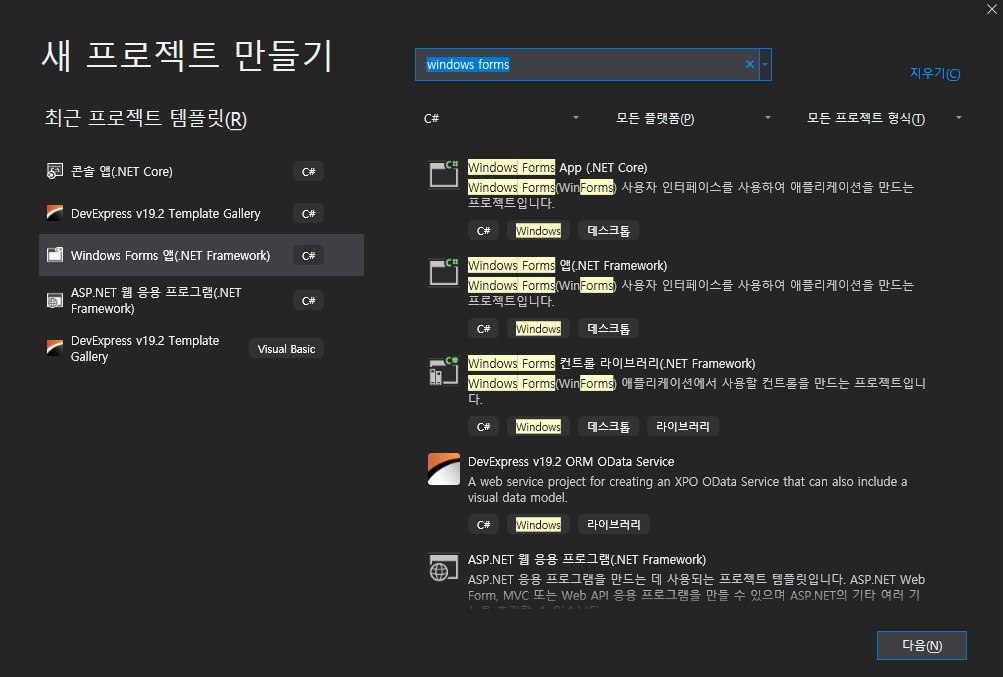Screen dimensions: 1003x677
Task: Click the C# badge beside 콘솔 앱(.NET Core)
Action: click(308, 171)
